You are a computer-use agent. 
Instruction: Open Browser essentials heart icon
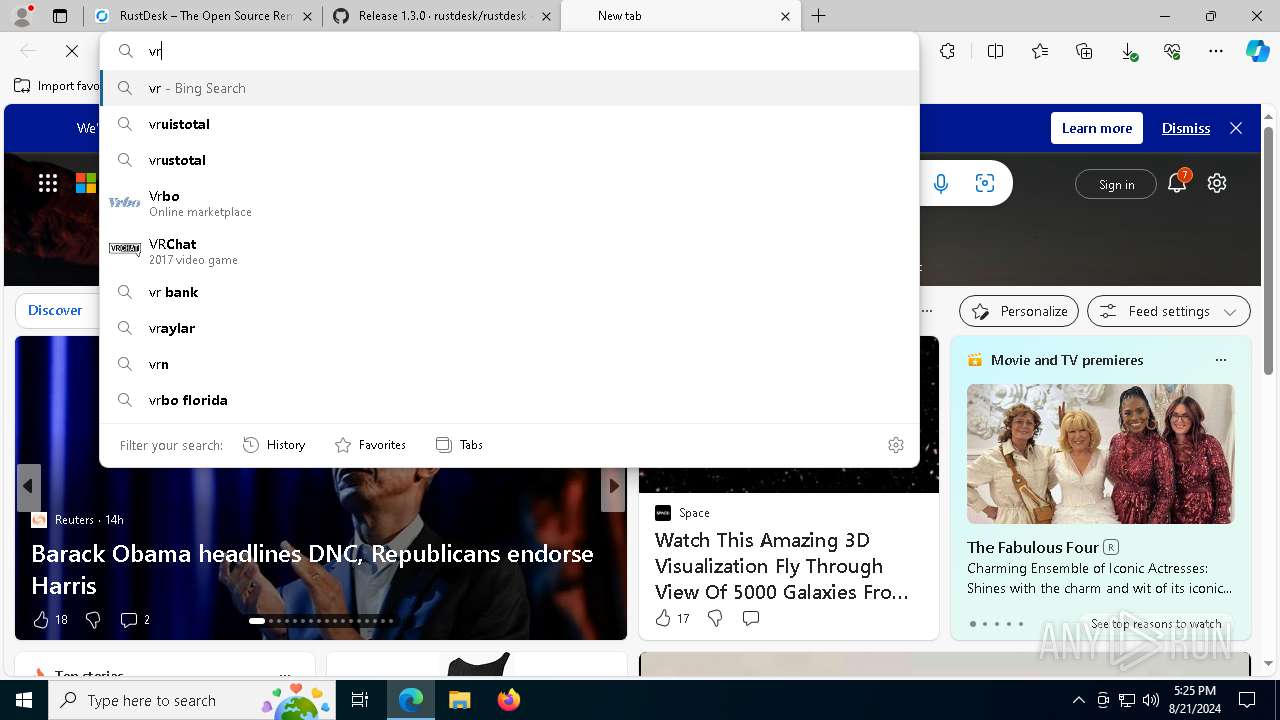(x=1172, y=51)
